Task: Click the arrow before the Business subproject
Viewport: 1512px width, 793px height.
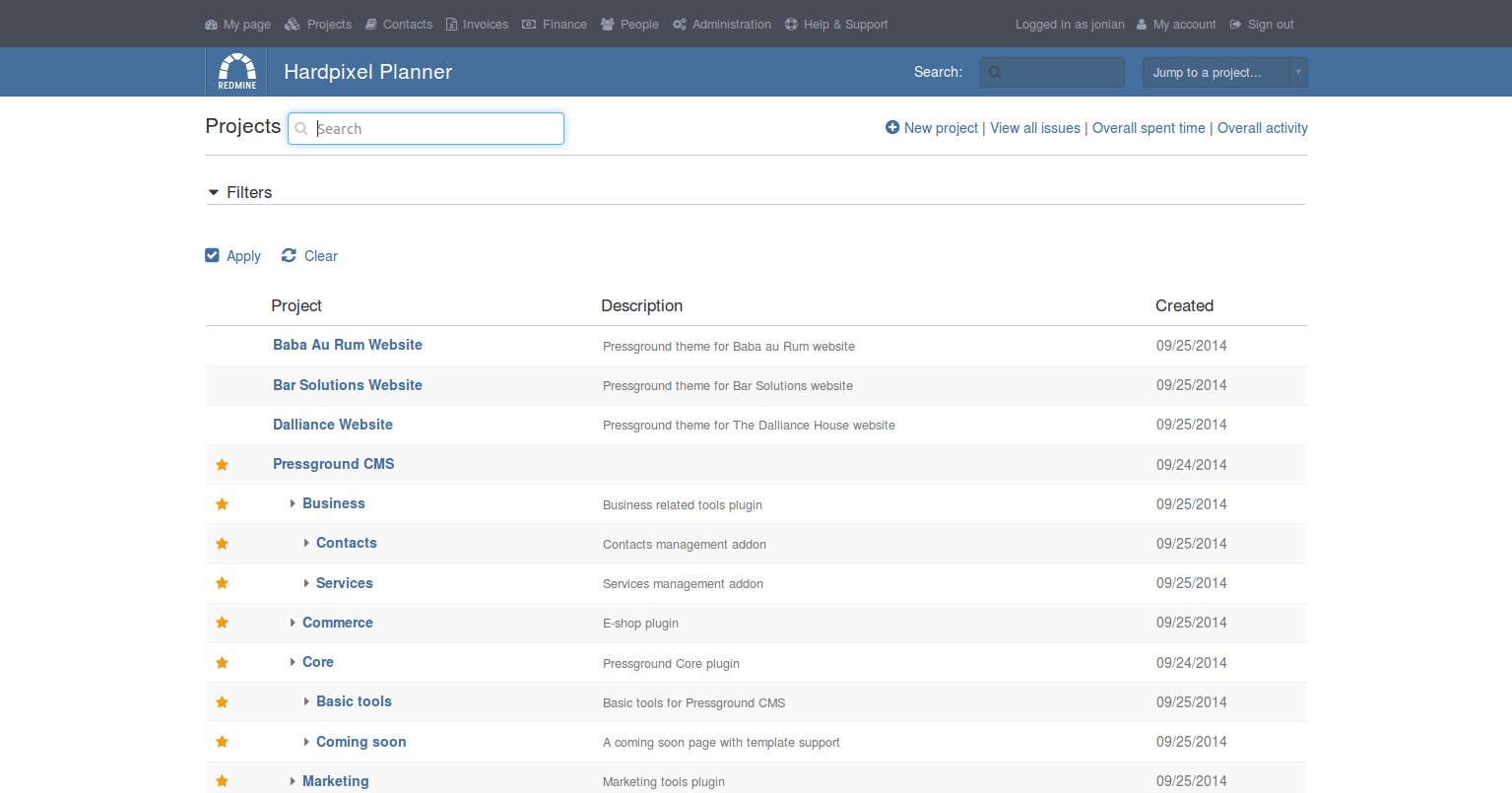Action: point(293,503)
